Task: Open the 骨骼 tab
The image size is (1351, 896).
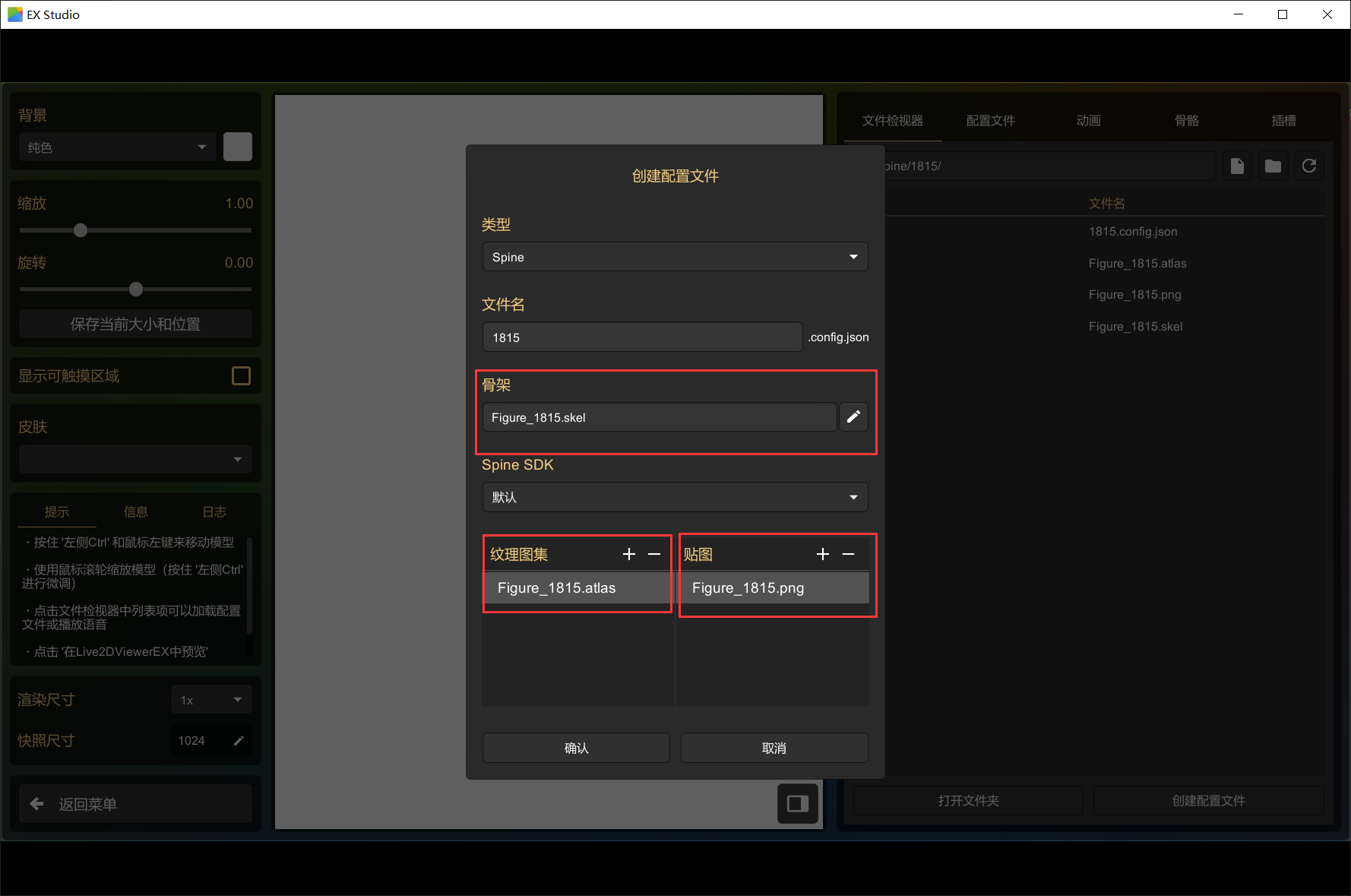Action: pyautogui.click(x=1187, y=120)
